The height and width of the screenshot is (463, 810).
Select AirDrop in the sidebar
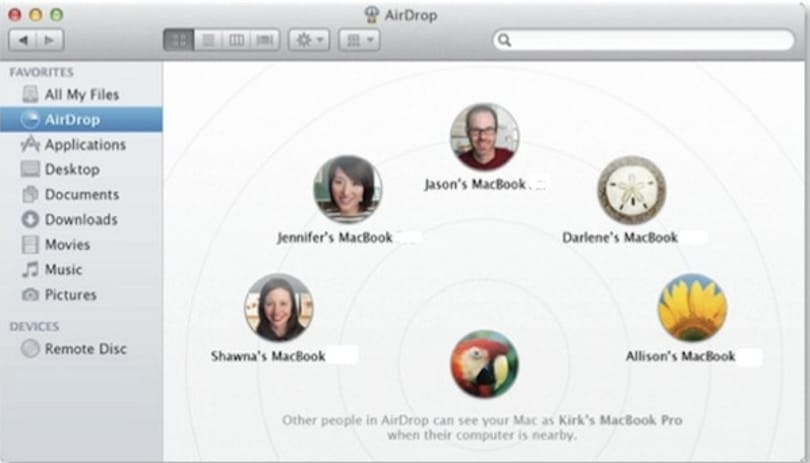point(81,119)
